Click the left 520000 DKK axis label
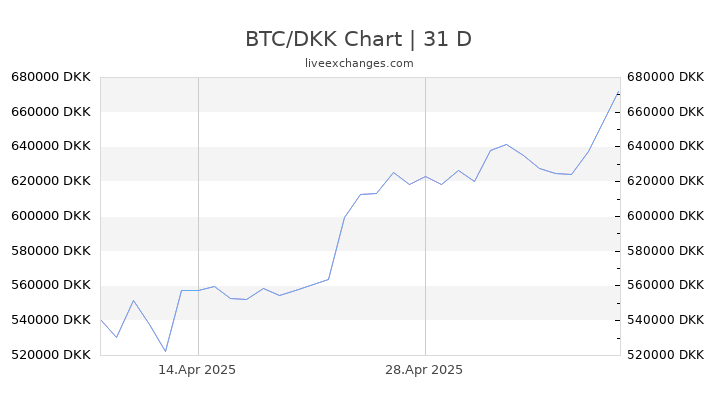This screenshot has height=405, width=720. point(51,355)
